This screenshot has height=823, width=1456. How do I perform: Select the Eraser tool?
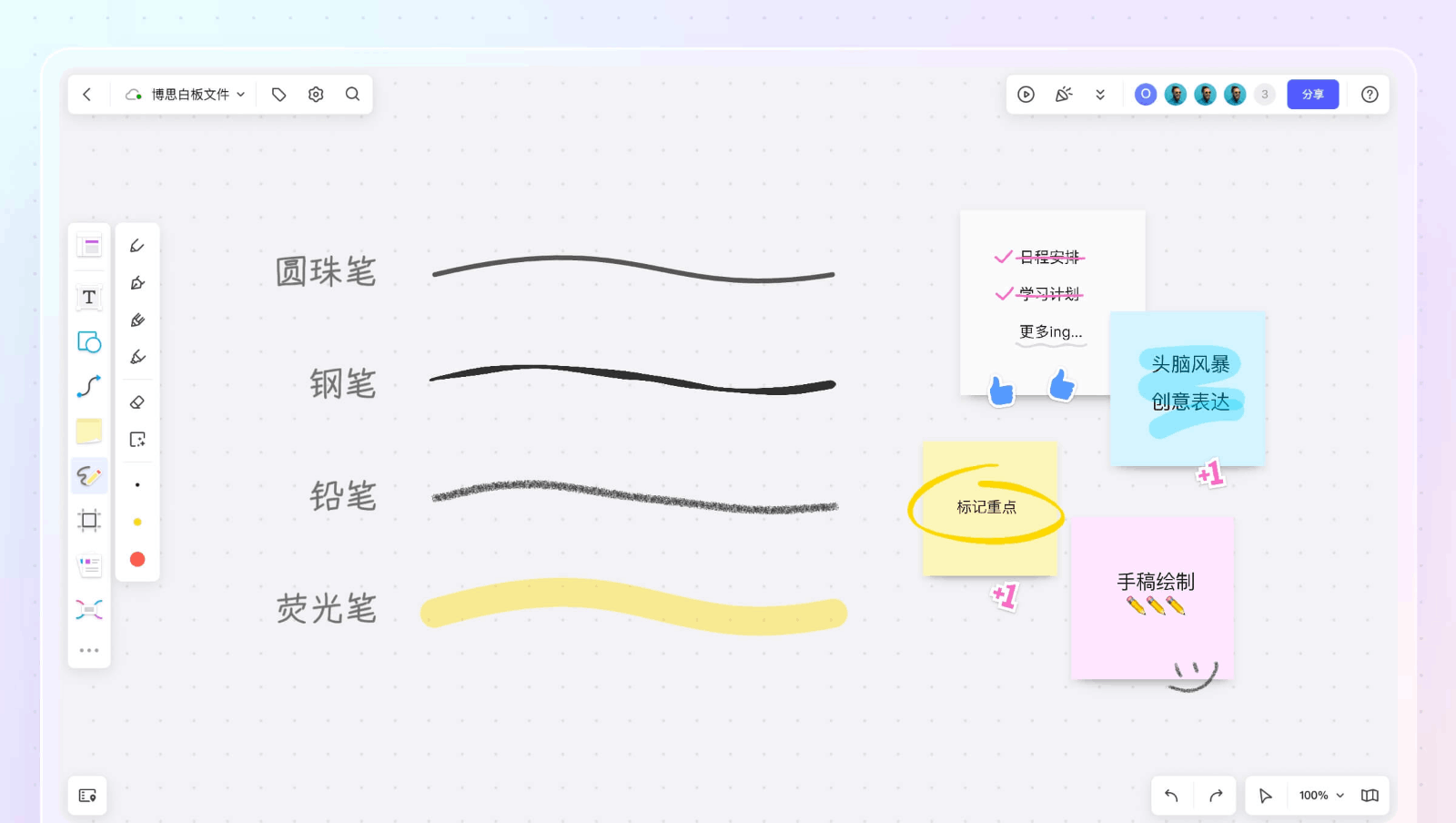pyautogui.click(x=137, y=401)
